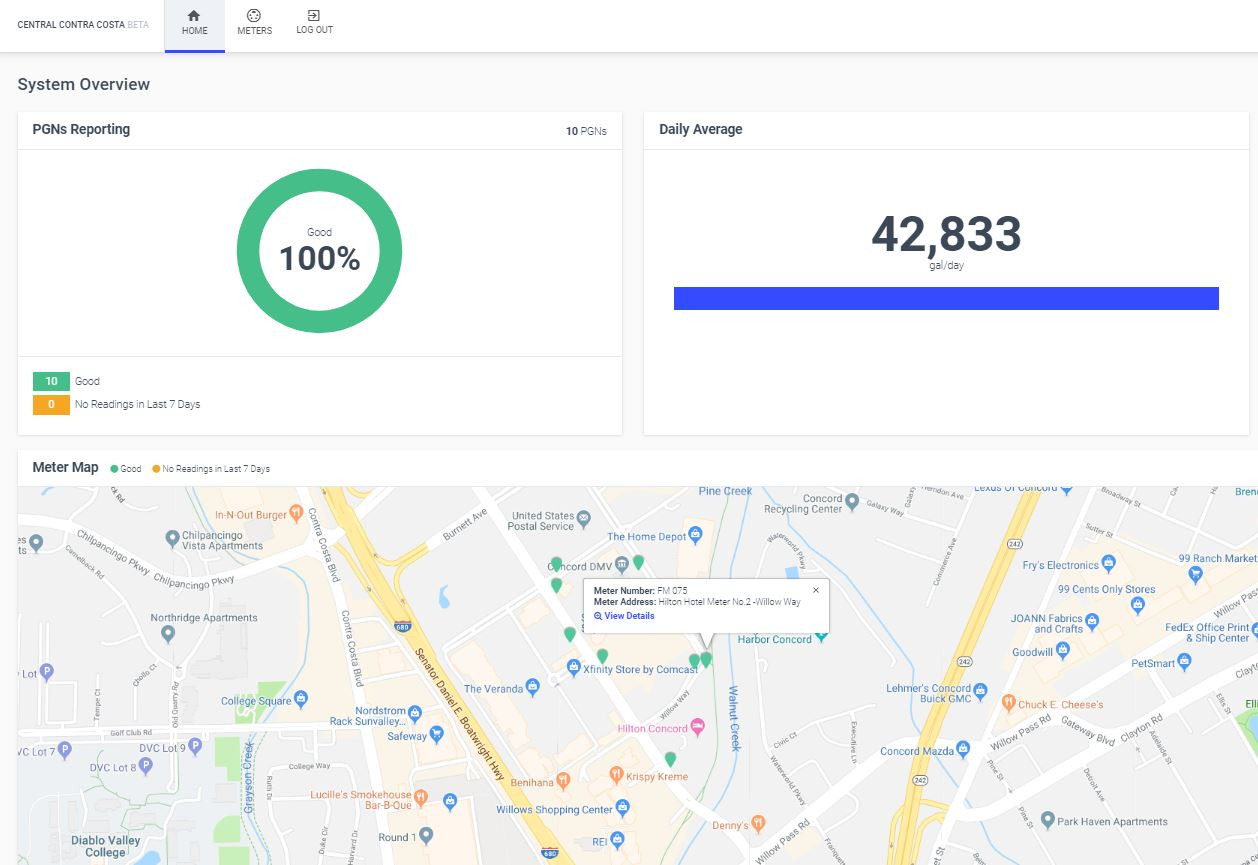The height and width of the screenshot is (865, 1258).
Task: Click the Log Out button
Action: (314, 23)
